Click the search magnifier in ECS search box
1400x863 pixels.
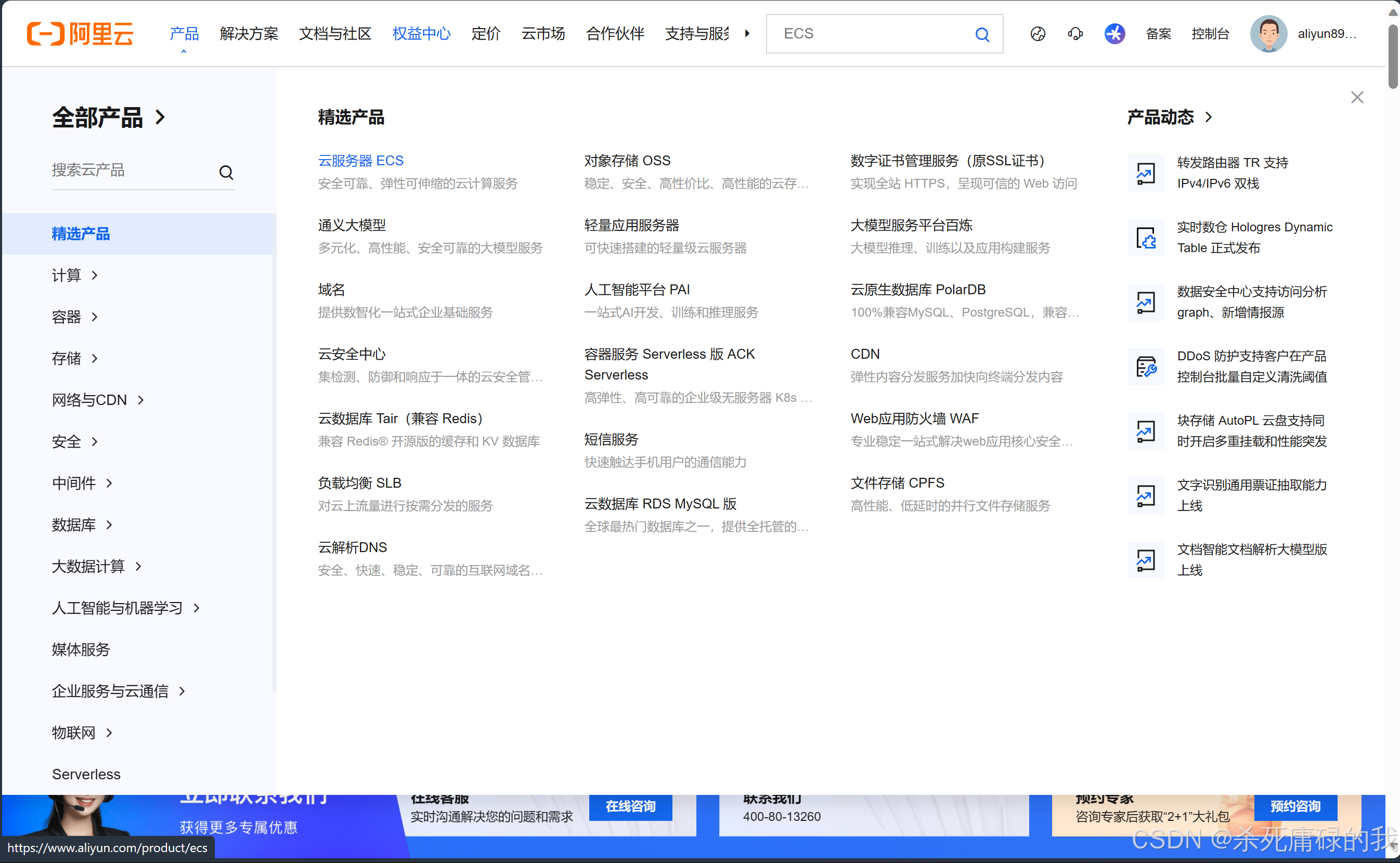pos(981,34)
